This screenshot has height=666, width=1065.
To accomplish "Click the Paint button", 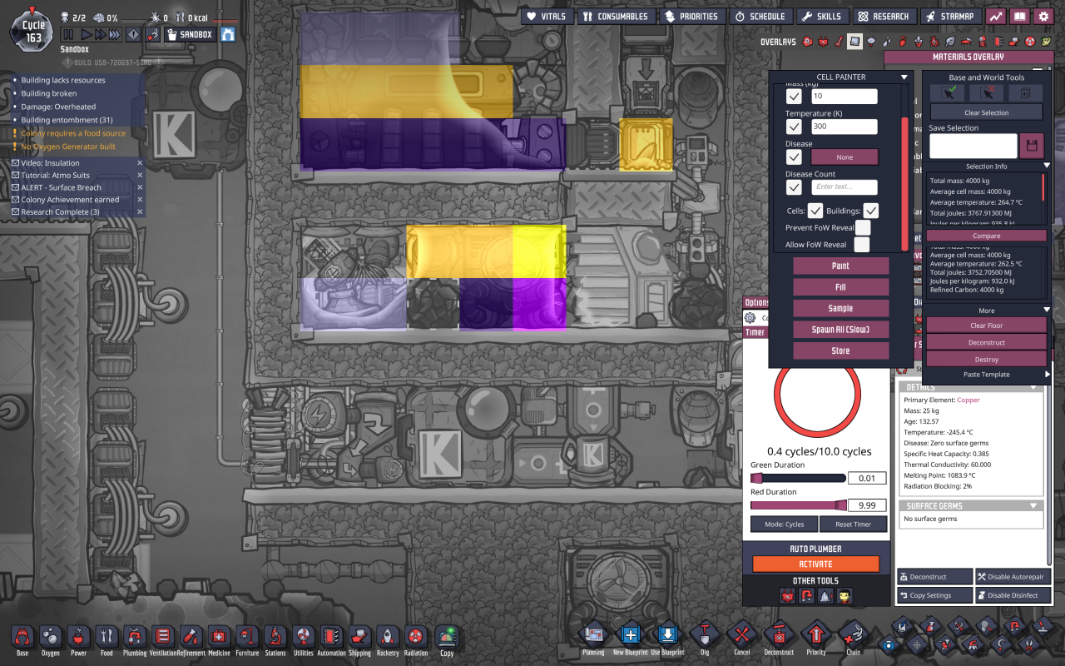I will click(841, 265).
